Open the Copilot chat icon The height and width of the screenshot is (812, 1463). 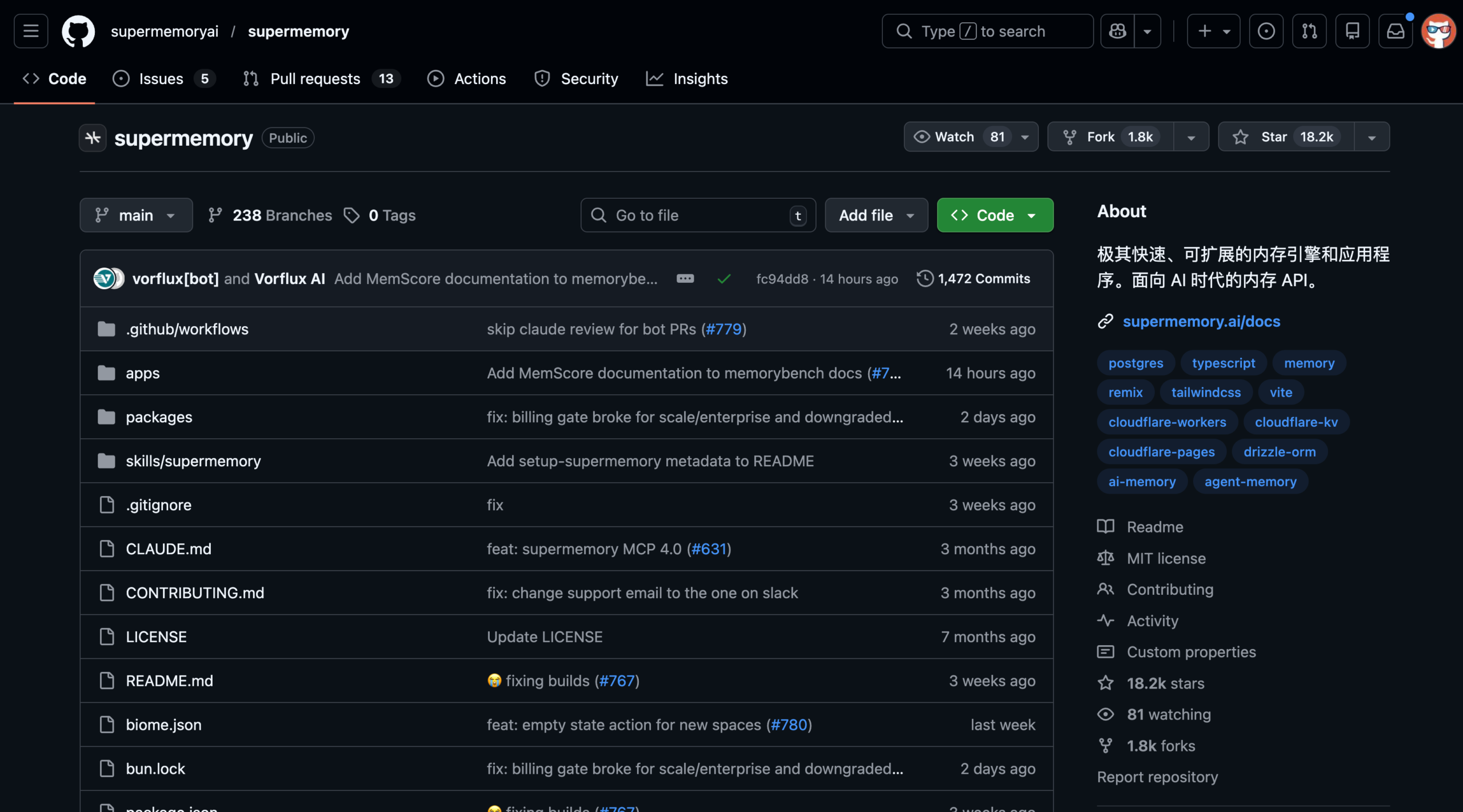1118,31
